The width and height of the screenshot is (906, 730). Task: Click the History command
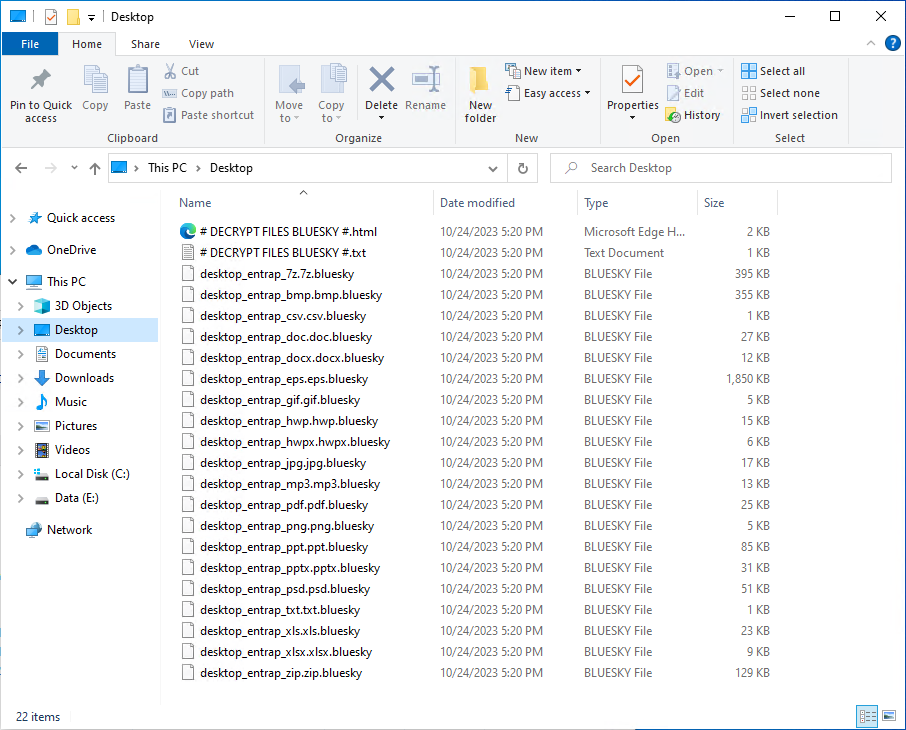693,115
